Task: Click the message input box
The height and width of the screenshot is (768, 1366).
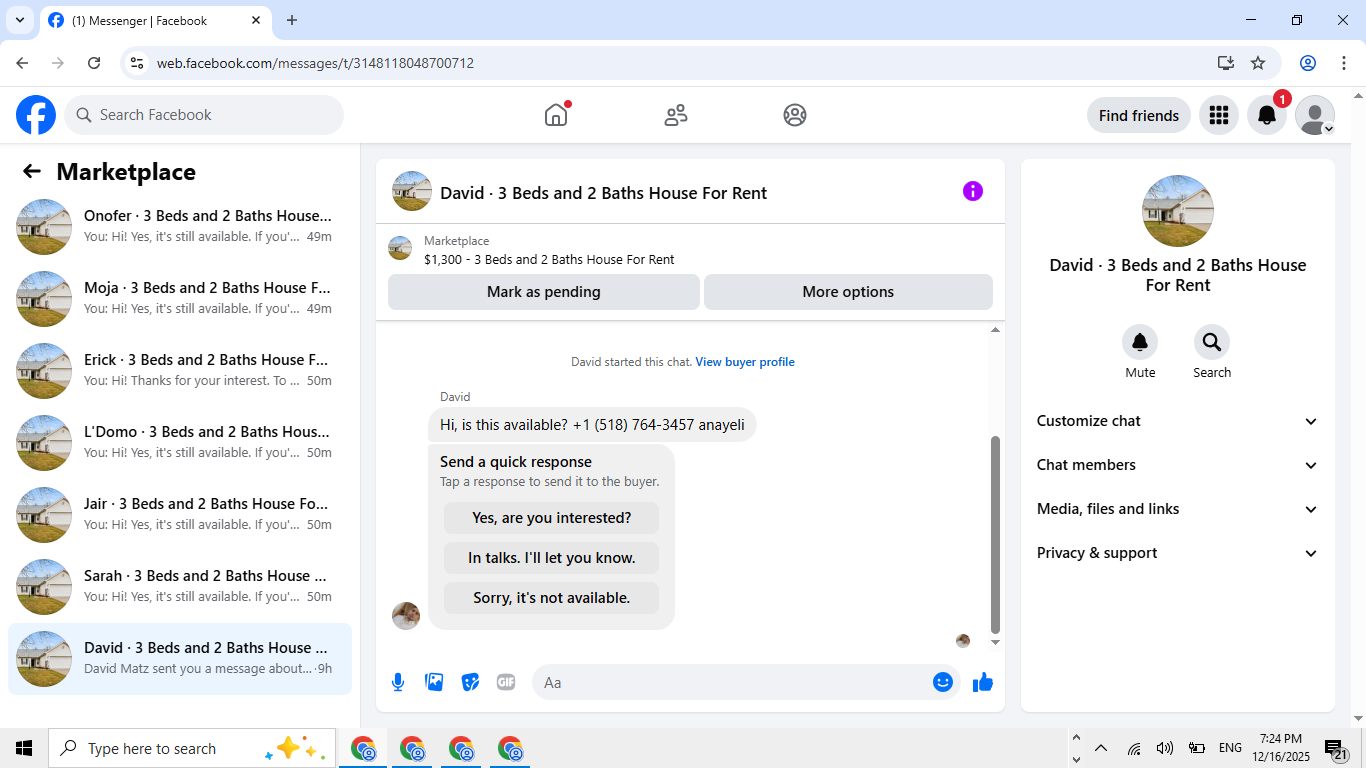Action: coord(730,682)
